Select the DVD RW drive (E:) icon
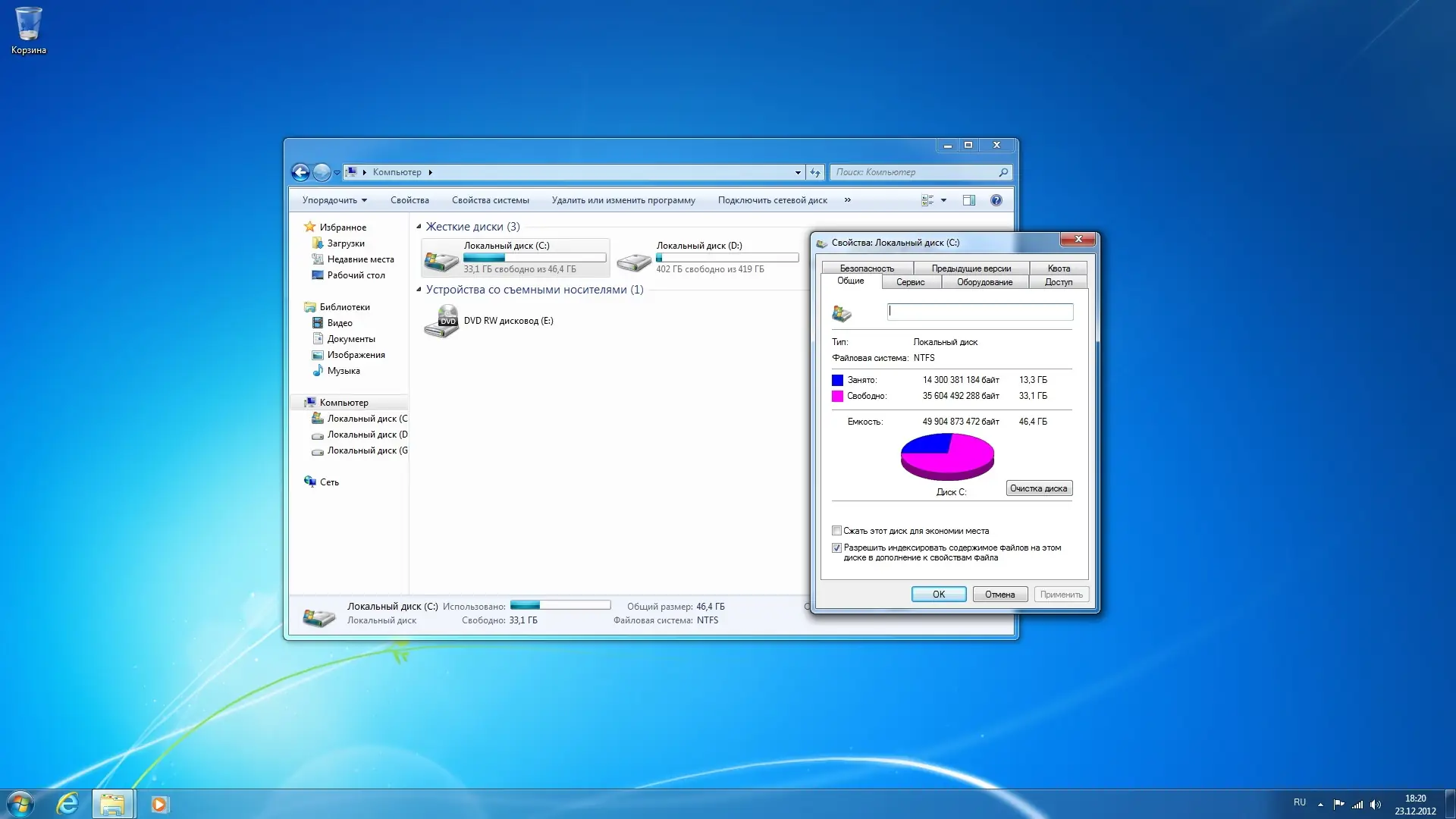 pos(441,321)
